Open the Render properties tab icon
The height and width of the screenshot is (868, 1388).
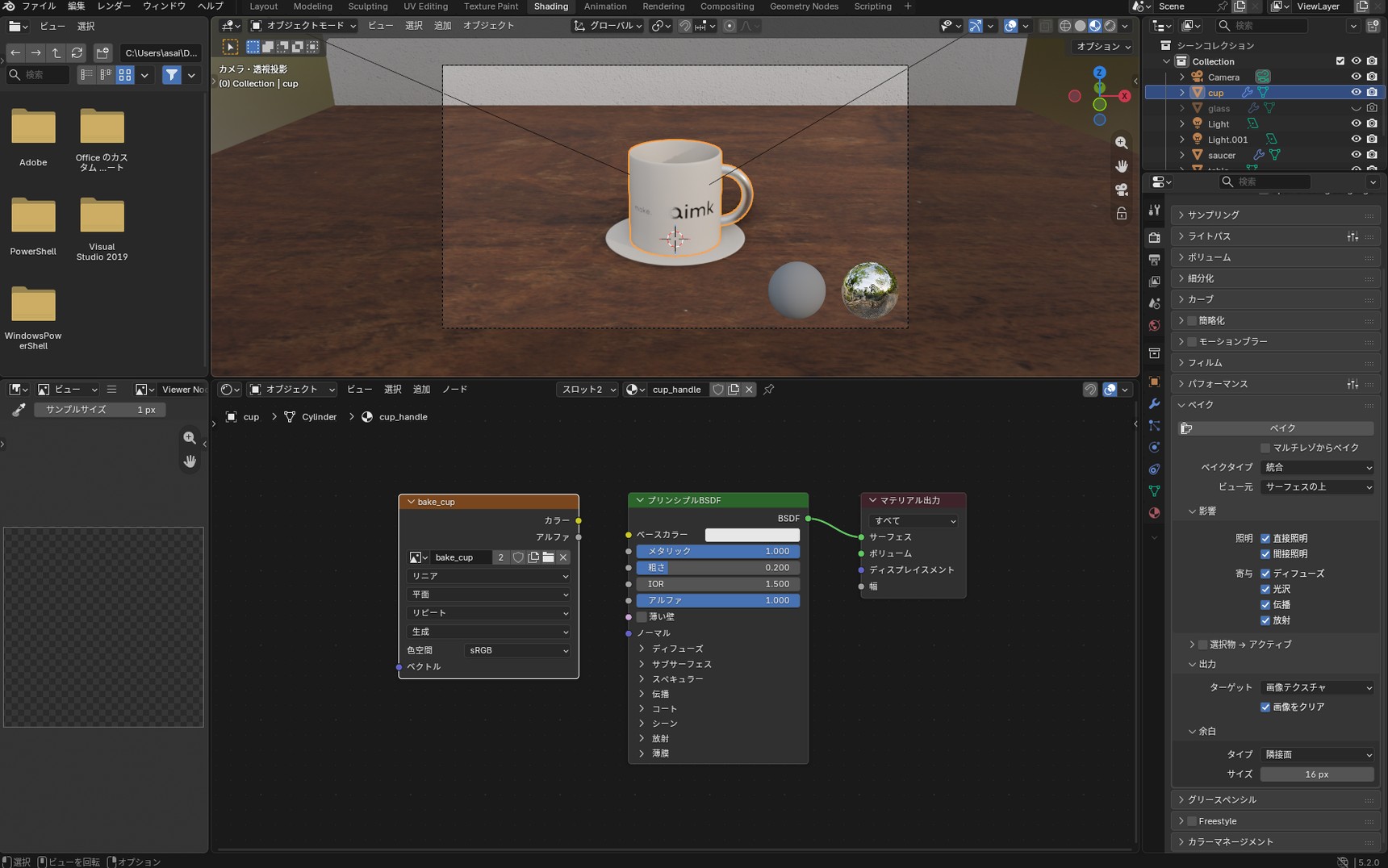point(1155,237)
